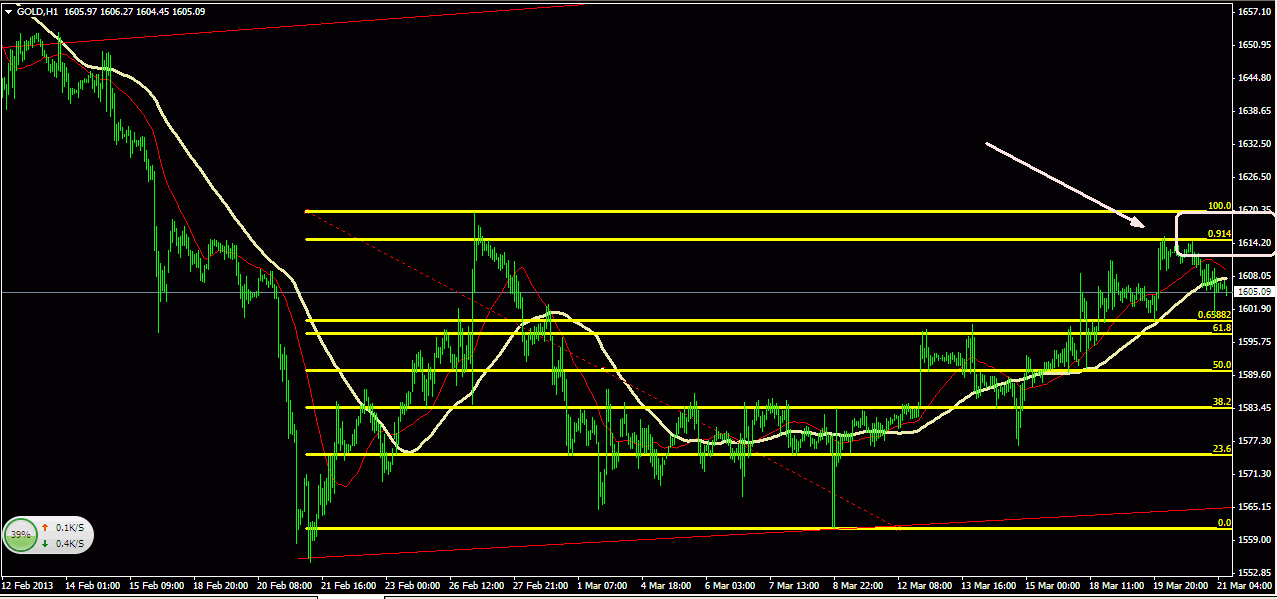Click price scale value 1614.20
This screenshot has height=599, width=1277.
tap(1254, 243)
